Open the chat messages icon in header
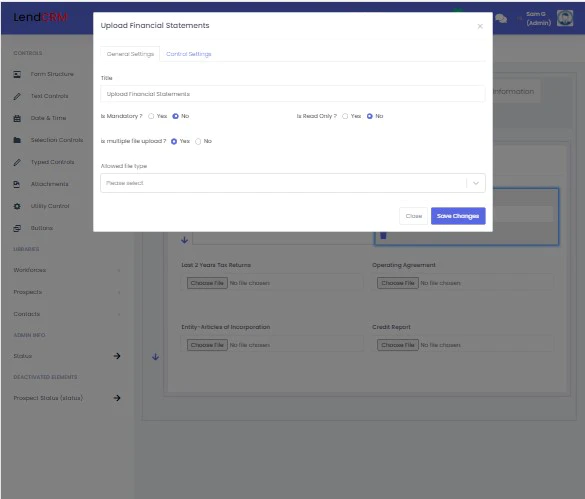The image size is (585, 499). click(x=501, y=18)
